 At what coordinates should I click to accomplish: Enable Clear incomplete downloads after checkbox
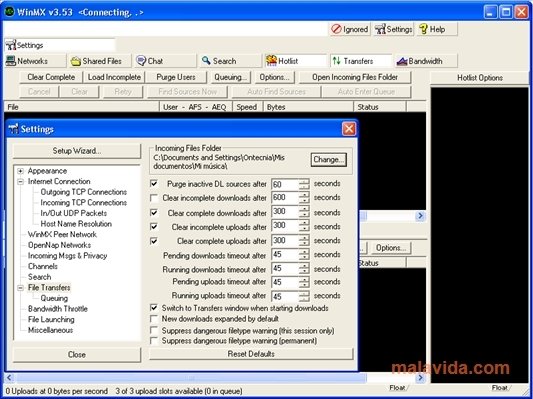[x=154, y=197]
